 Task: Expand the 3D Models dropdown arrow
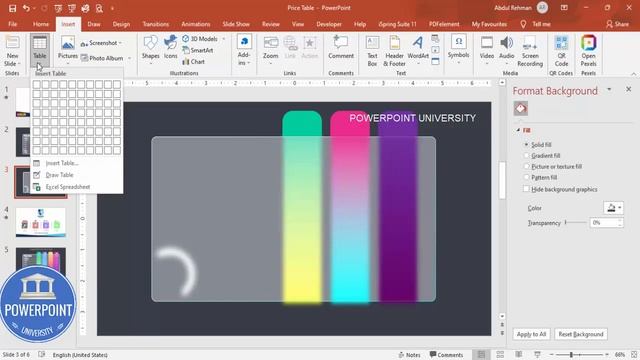coord(224,39)
